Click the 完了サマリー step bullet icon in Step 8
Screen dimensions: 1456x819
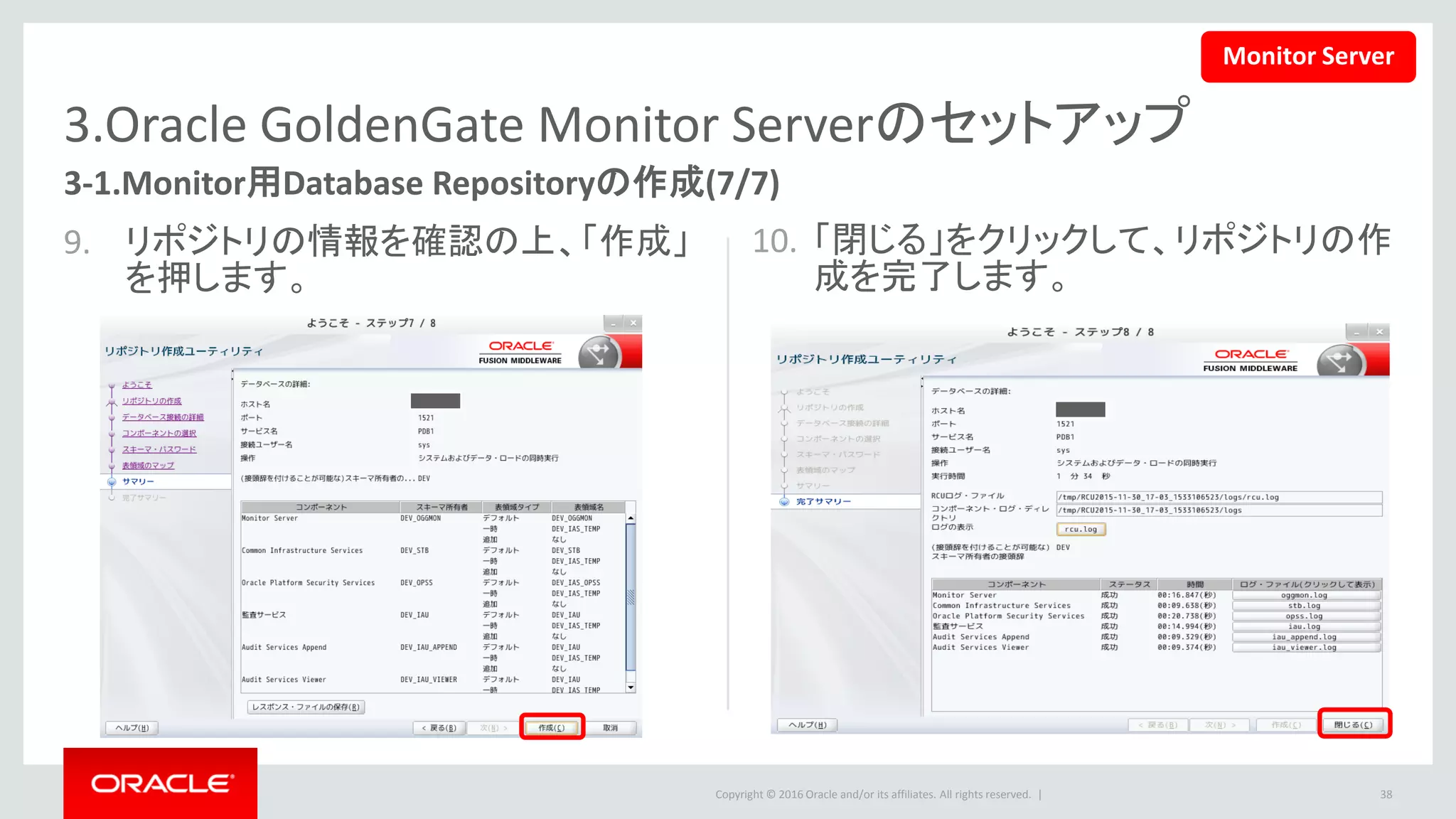pyautogui.click(x=784, y=501)
